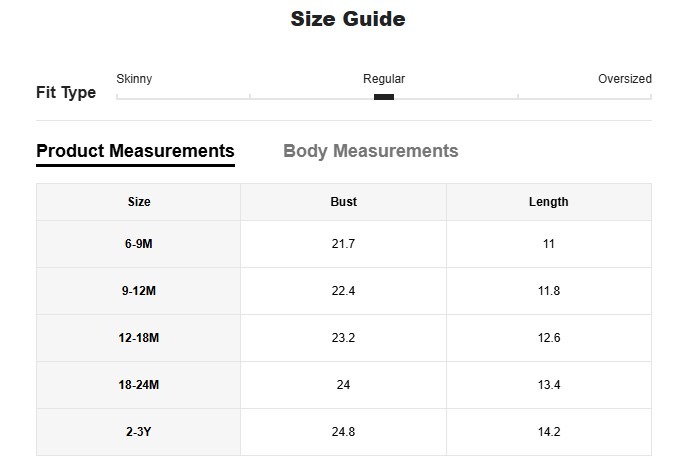Select the 9-12M size row label
The height and width of the screenshot is (469, 690).
pyautogui.click(x=139, y=291)
